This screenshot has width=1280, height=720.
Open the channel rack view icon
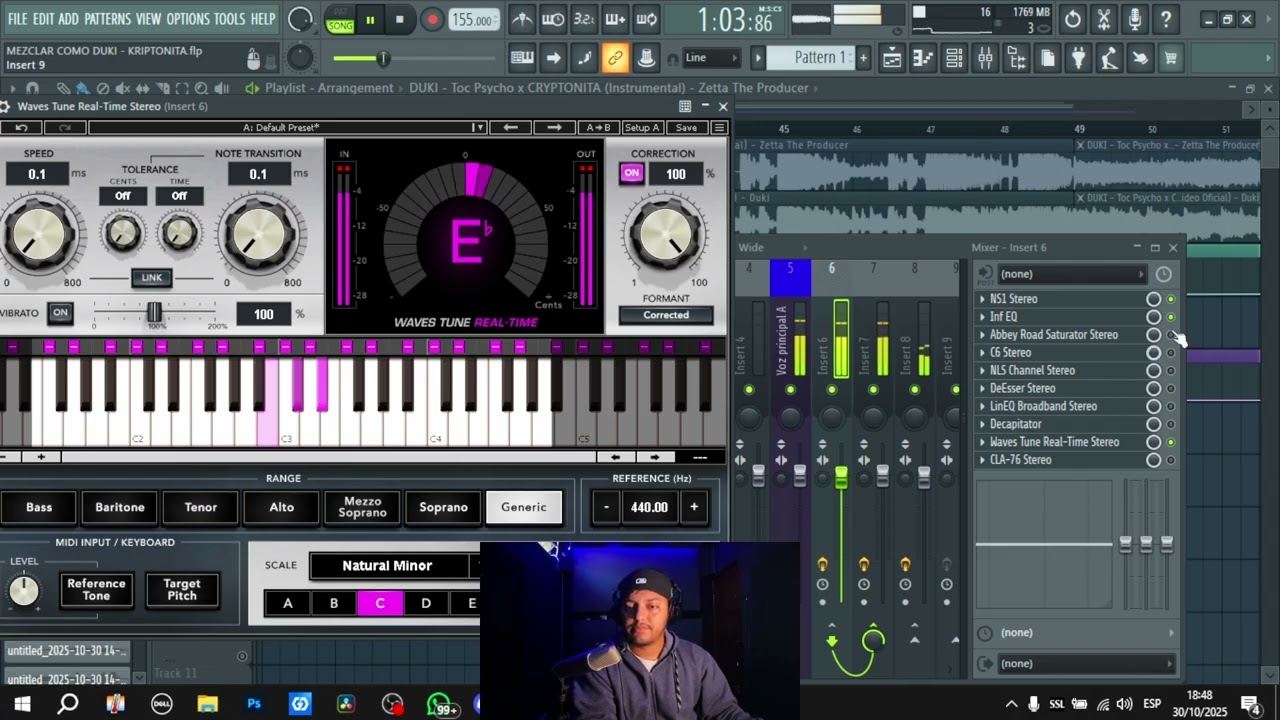click(954, 58)
